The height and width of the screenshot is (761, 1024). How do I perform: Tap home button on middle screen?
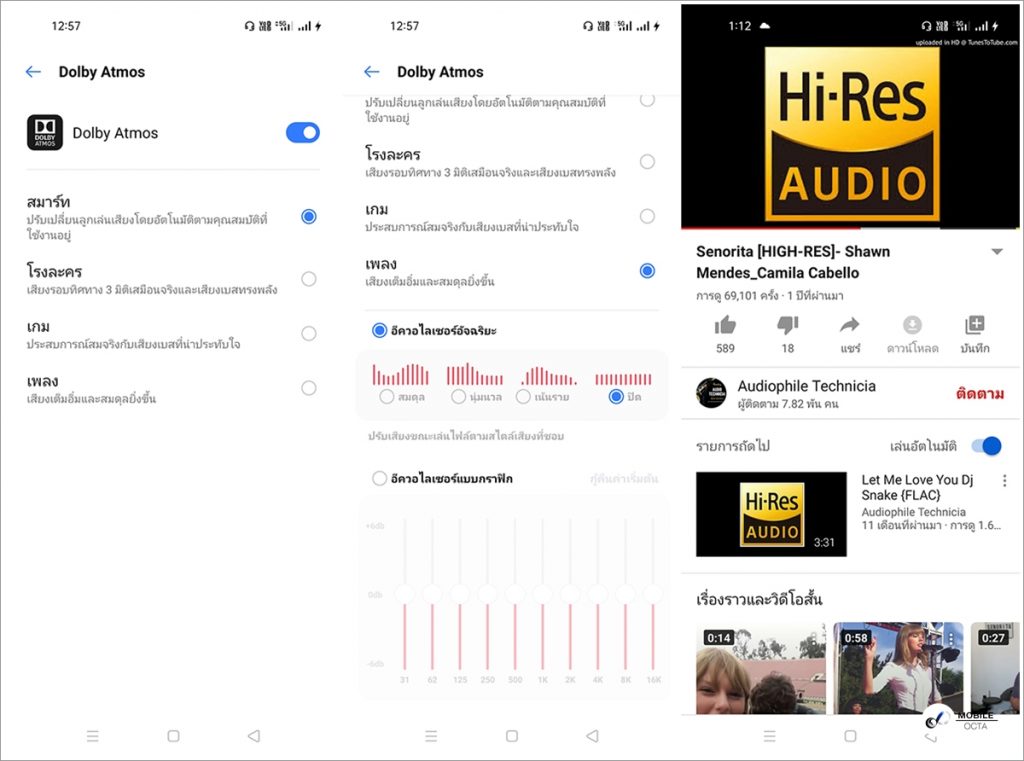[512, 736]
